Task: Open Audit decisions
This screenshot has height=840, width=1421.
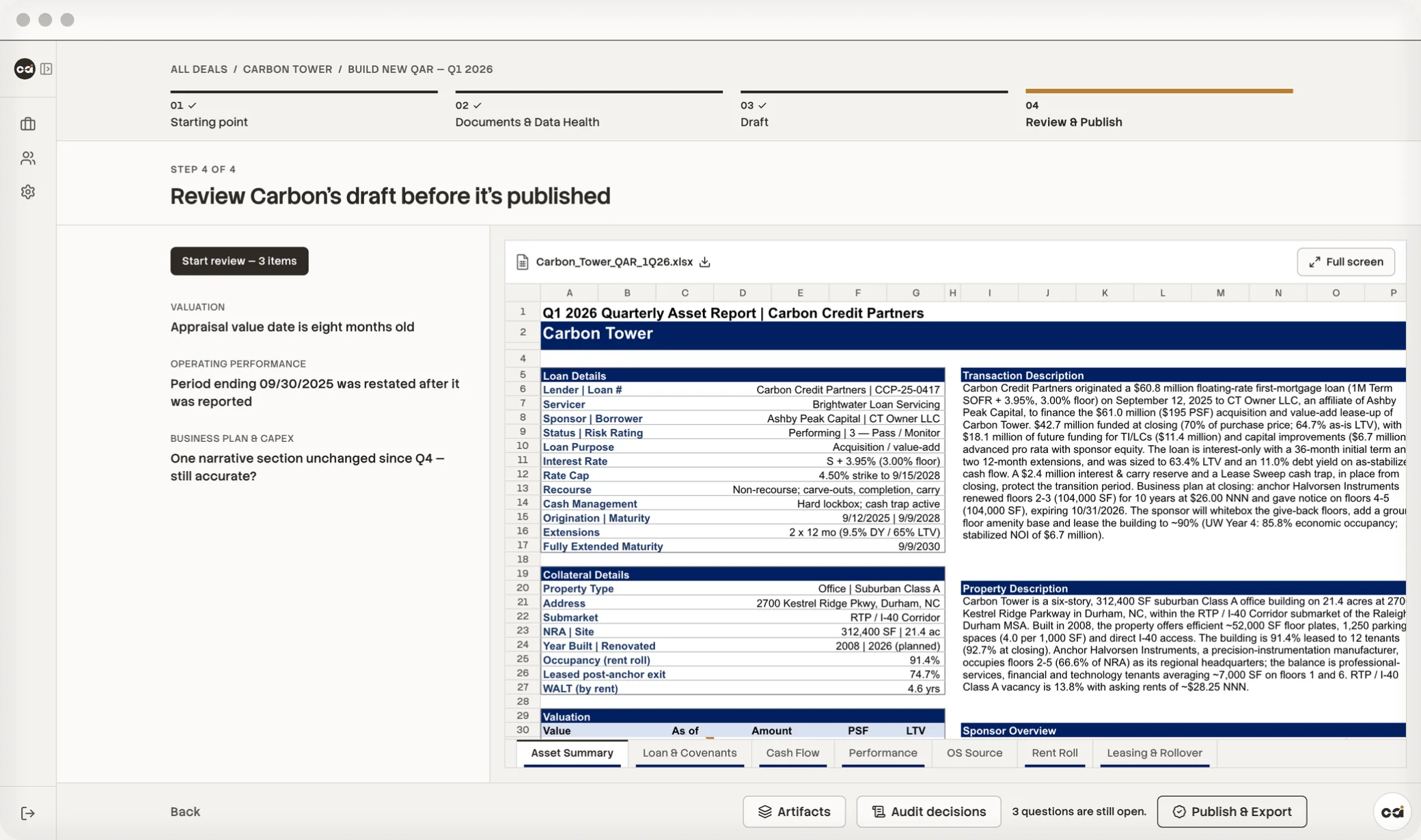Action: click(x=928, y=811)
